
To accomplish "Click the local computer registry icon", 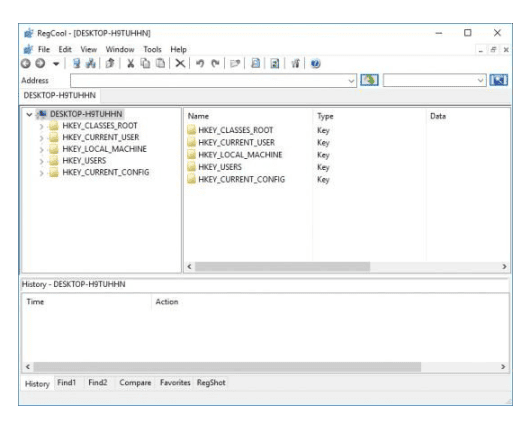I will pyautogui.click(x=76, y=64).
